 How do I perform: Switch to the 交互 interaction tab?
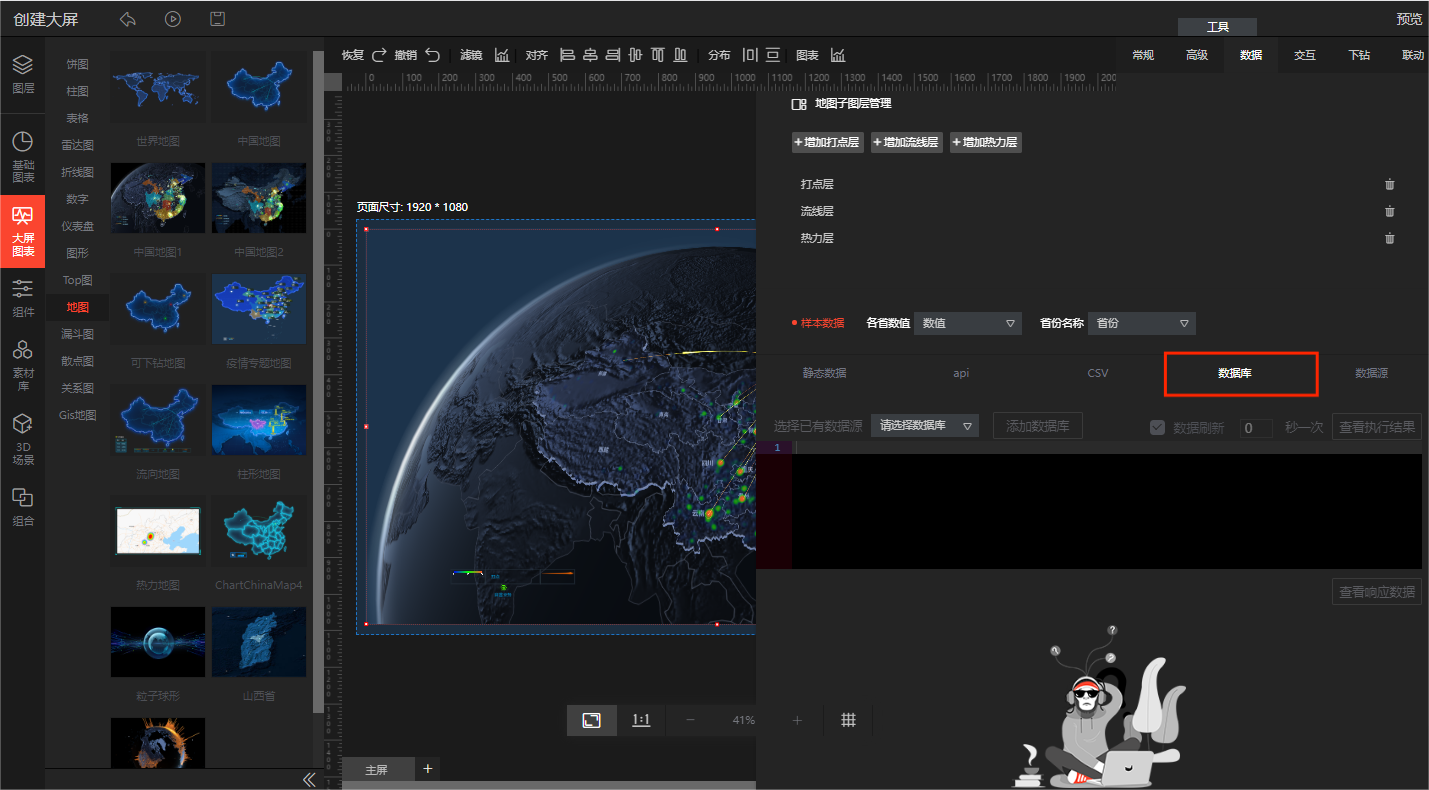[1305, 55]
